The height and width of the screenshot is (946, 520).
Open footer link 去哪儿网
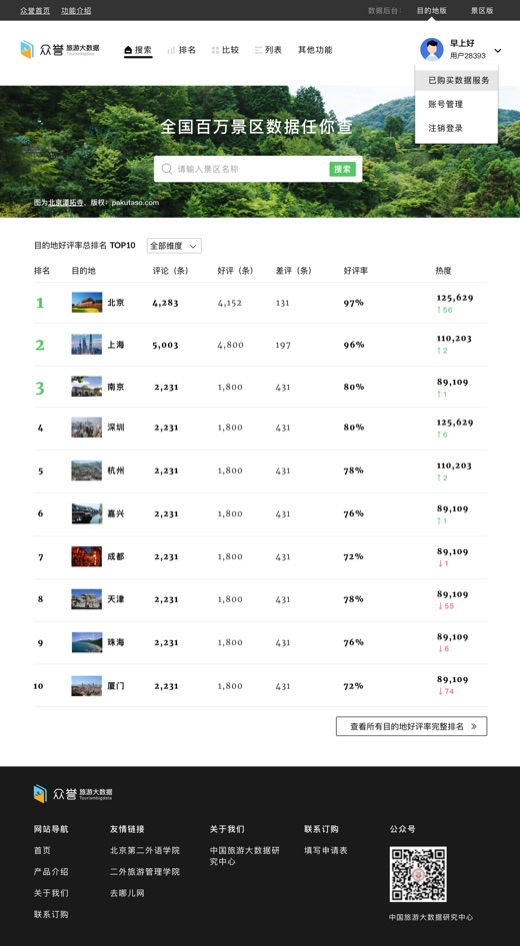click(x=127, y=893)
